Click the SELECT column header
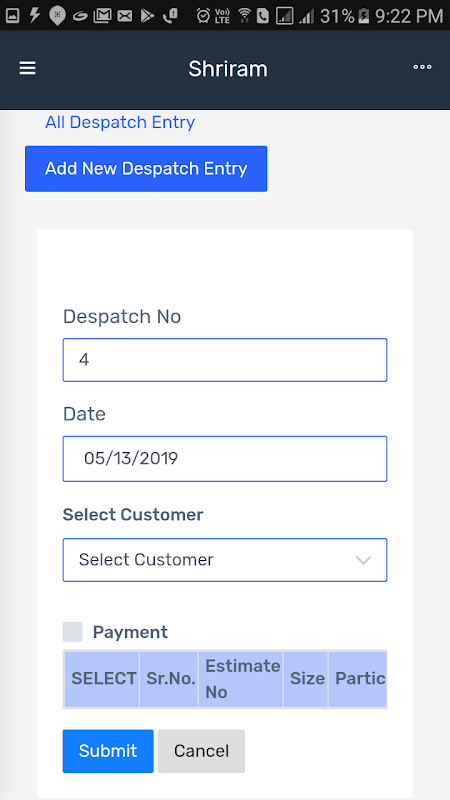This screenshot has width=450, height=800. click(x=102, y=679)
